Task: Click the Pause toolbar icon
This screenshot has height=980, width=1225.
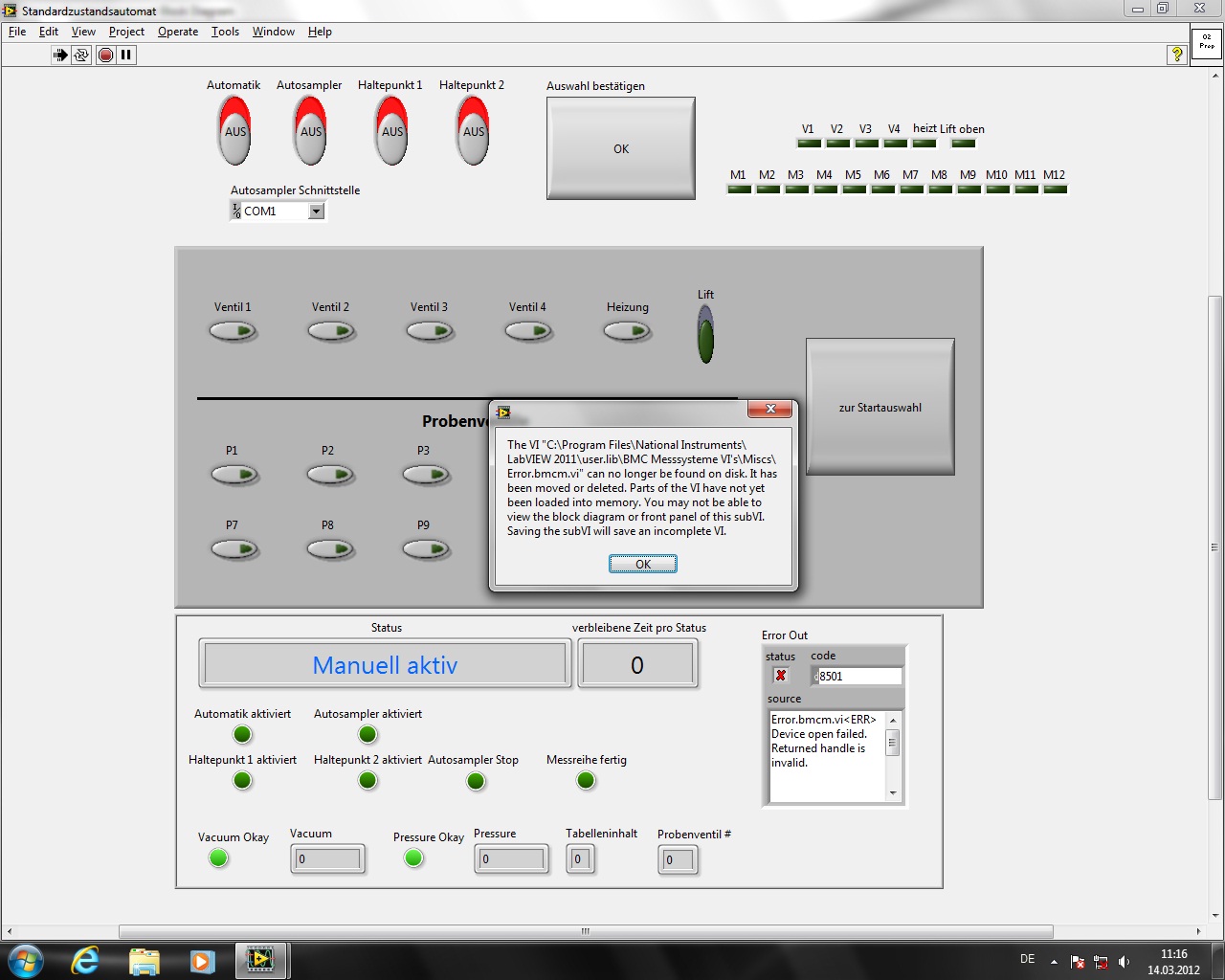Action: coord(126,55)
